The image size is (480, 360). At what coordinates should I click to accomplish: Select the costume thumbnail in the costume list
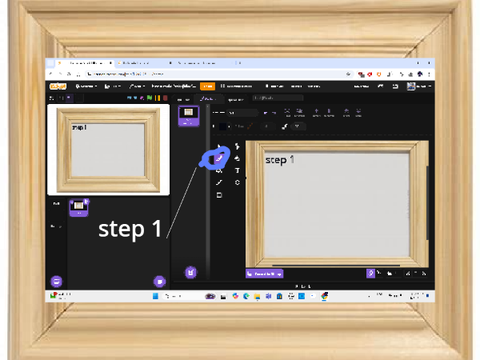189,116
